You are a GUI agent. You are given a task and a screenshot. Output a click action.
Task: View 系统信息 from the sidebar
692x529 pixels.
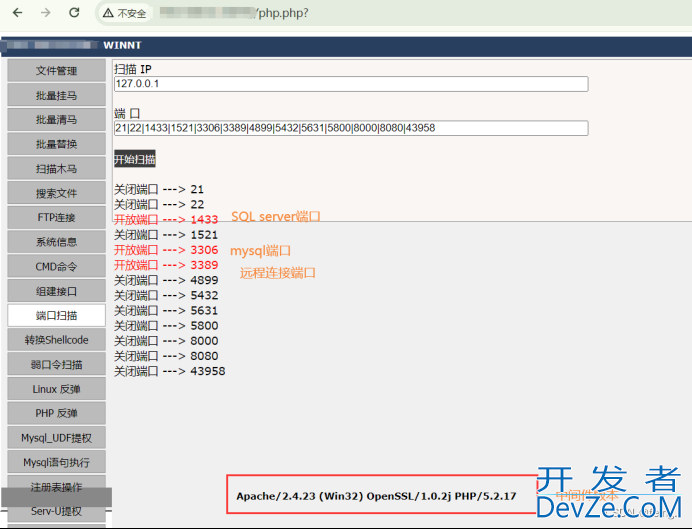click(56, 242)
